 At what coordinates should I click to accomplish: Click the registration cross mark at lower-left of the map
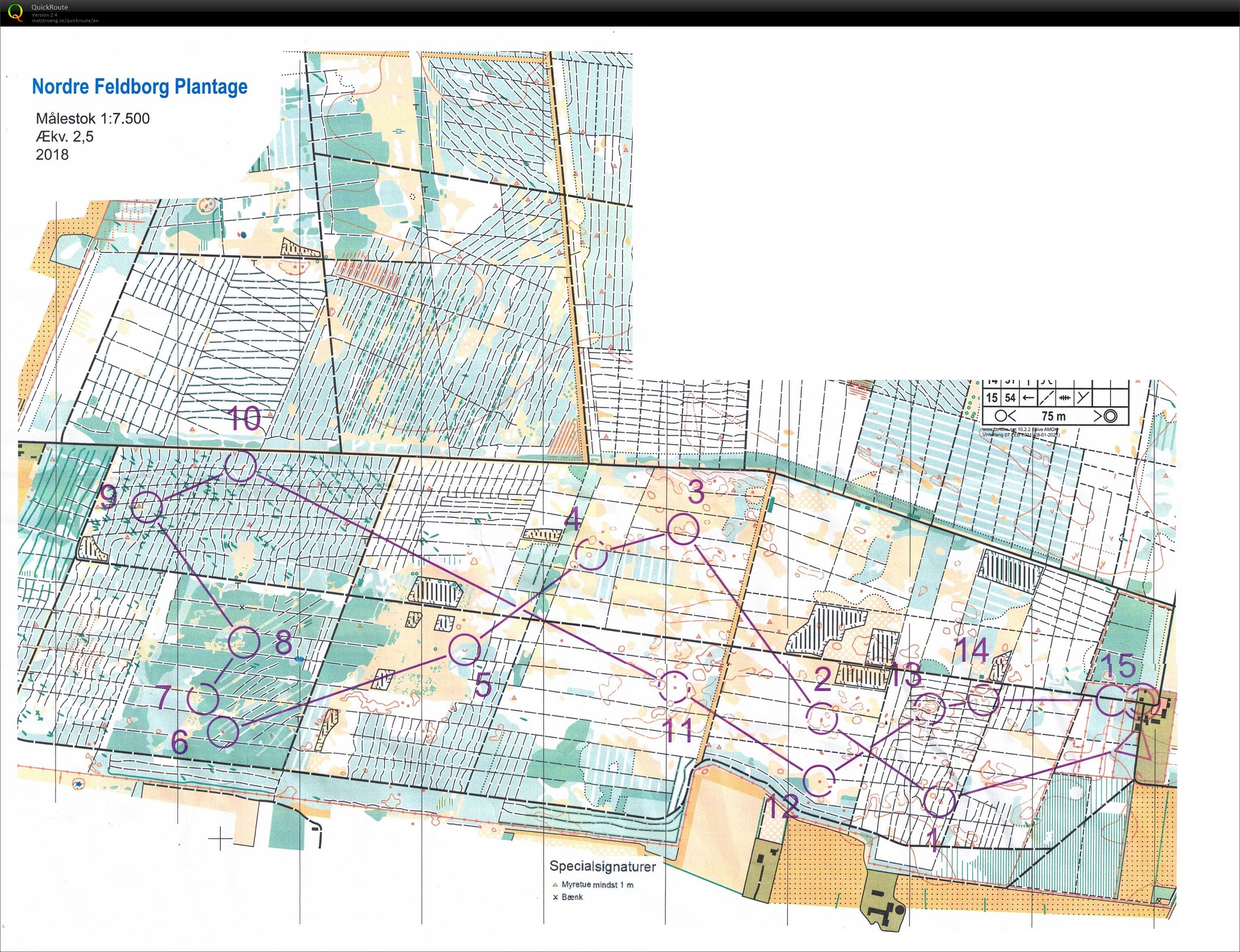click(x=221, y=839)
